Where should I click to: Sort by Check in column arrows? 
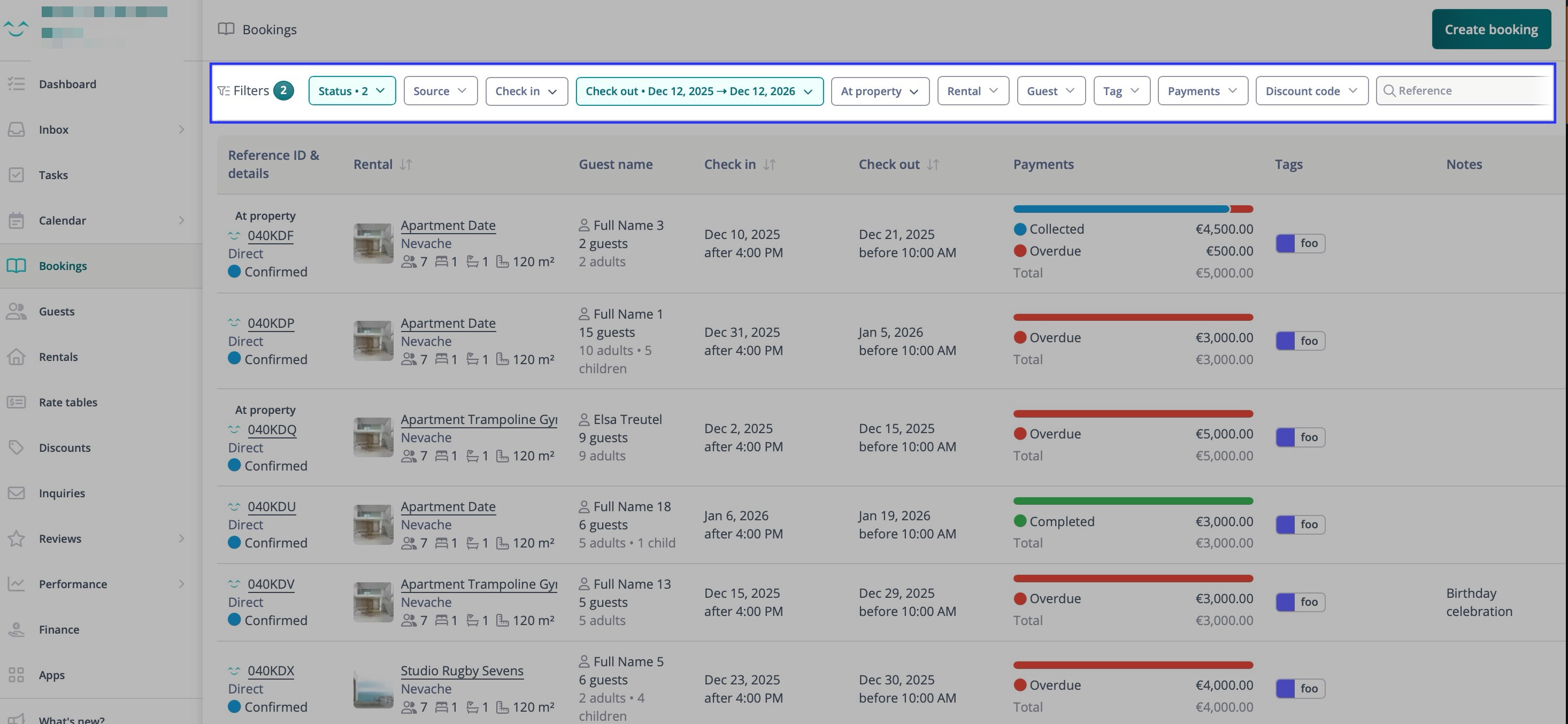[770, 164]
